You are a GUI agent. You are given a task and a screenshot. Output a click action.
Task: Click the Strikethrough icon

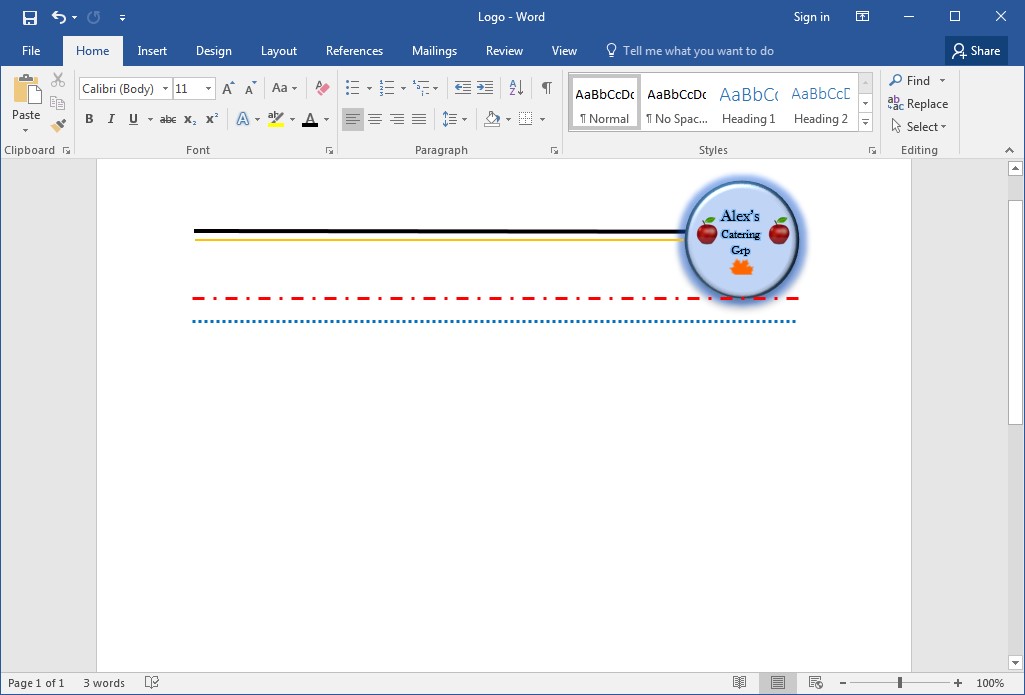(x=168, y=120)
